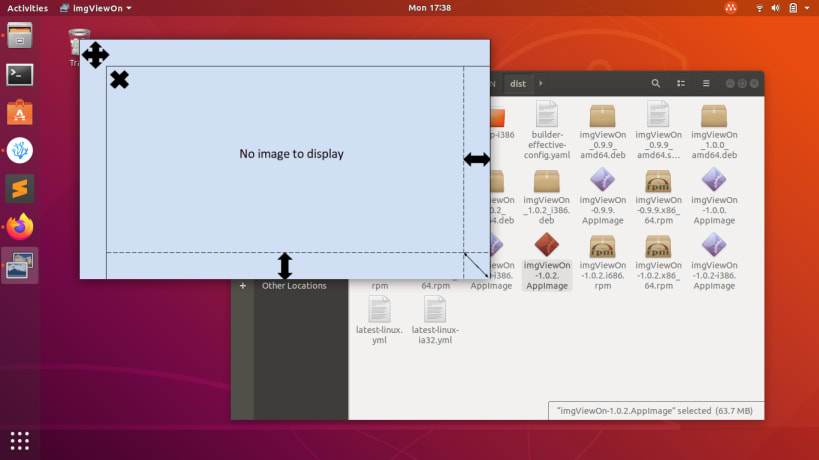Select builder-effective-config.yaml file
Image resolution: width=819 pixels, height=460 pixels.
pos(546,130)
